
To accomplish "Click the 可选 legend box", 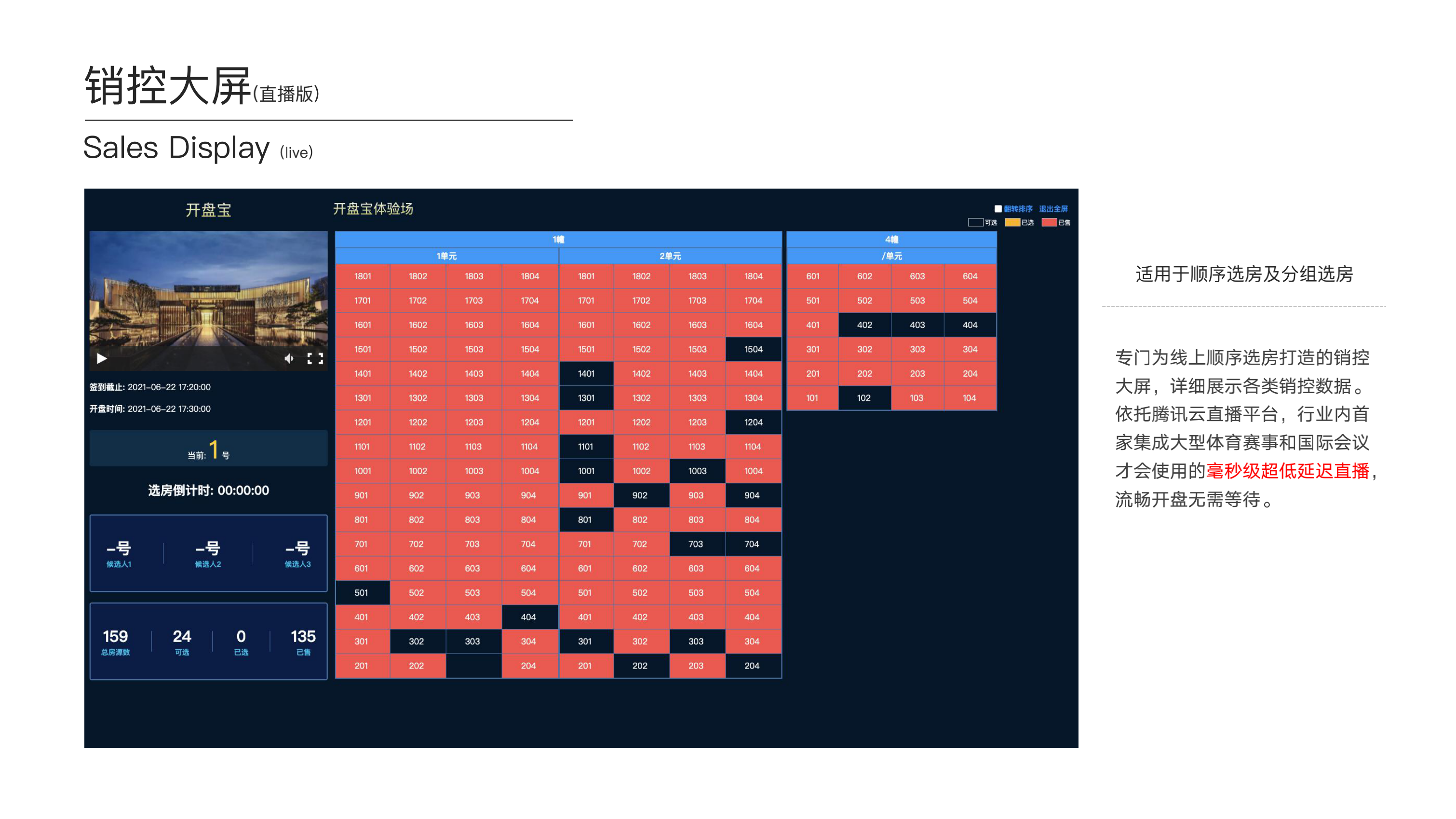I will (x=975, y=222).
